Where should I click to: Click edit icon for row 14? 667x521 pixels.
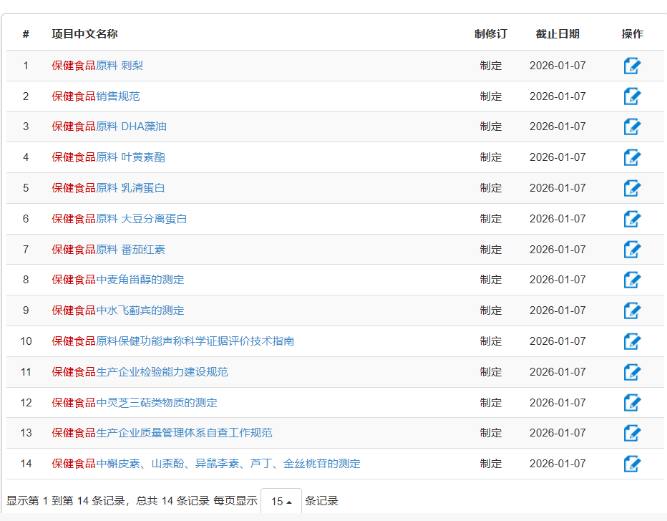632,464
